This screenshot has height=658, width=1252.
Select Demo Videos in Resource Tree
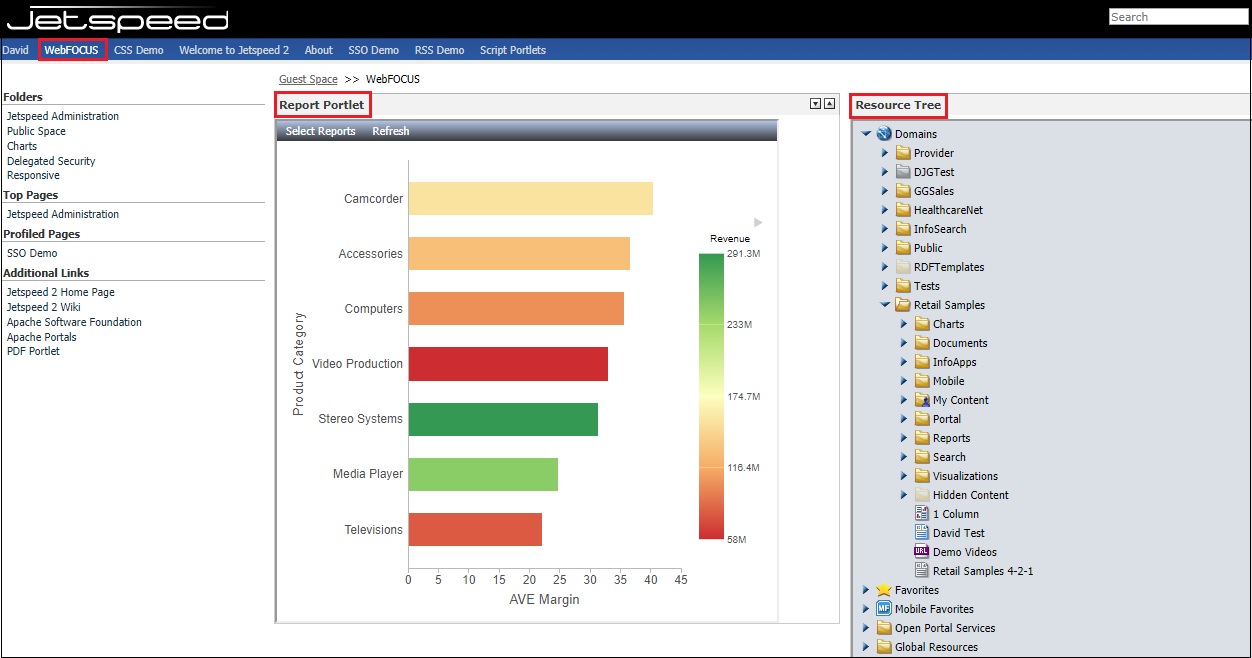pos(964,552)
